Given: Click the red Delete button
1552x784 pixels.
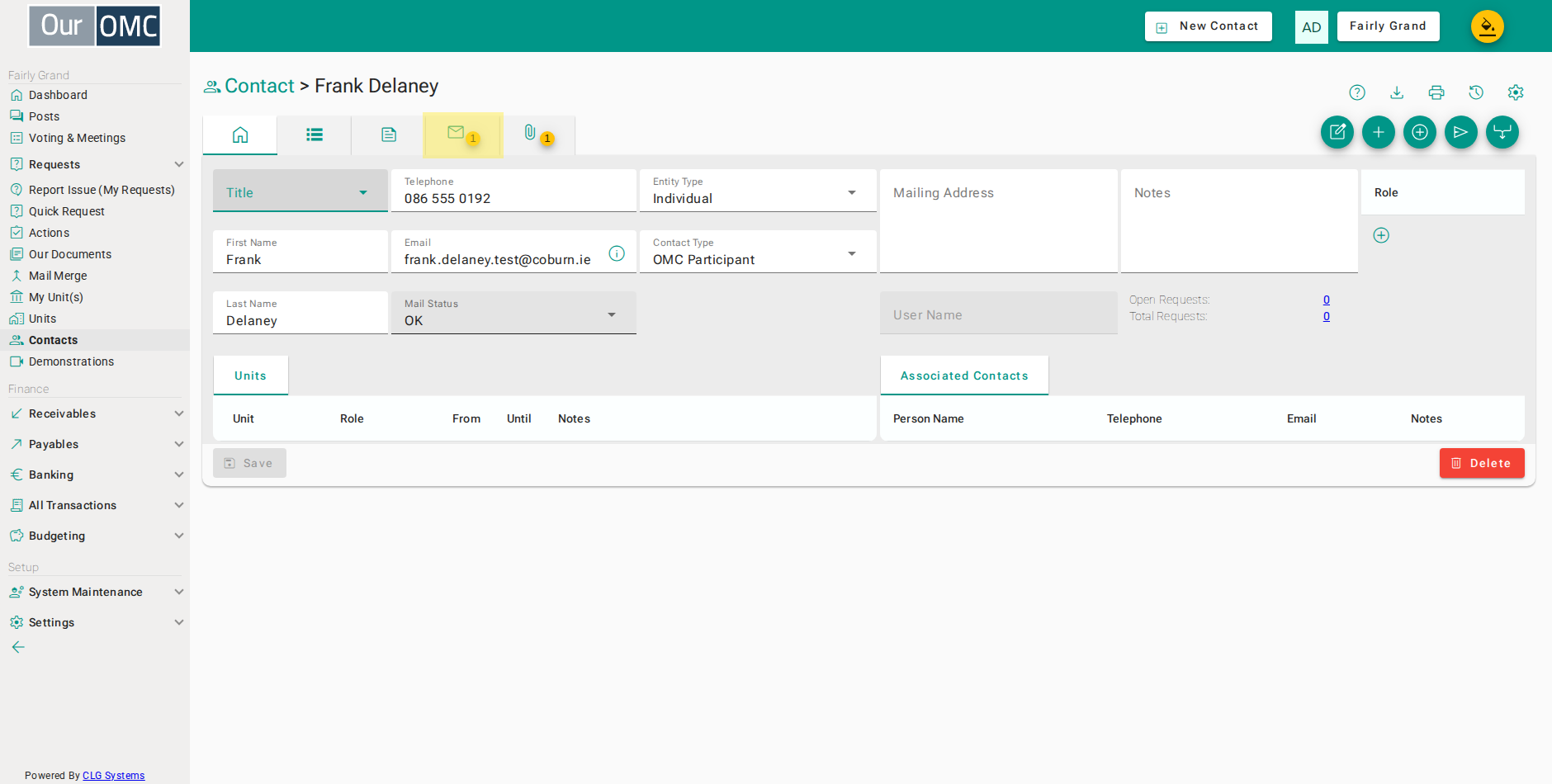Looking at the screenshot, I should [1482, 463].
